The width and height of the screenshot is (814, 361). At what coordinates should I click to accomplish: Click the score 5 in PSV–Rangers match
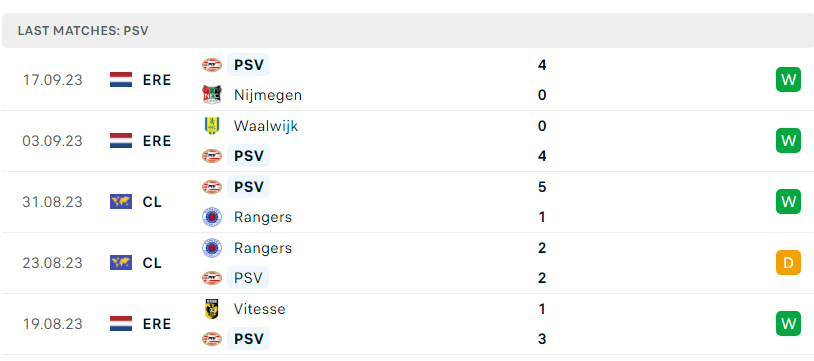click(542, 187)
